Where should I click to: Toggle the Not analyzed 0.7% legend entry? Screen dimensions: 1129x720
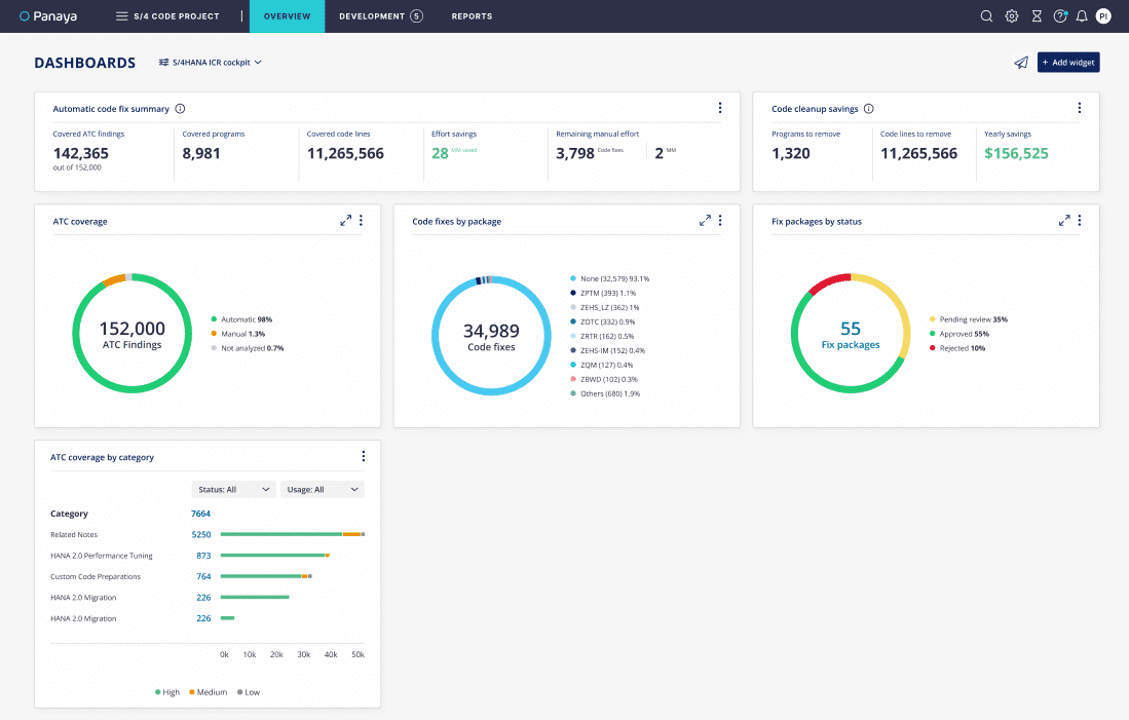248,348
